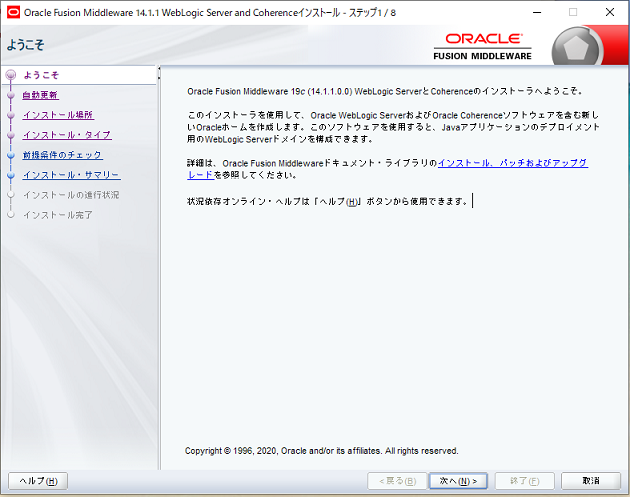Image resolution: width=630 pixels, height=497 pixels.
Task: Click the 自動更新 step bullet marker
Action: 11,95
